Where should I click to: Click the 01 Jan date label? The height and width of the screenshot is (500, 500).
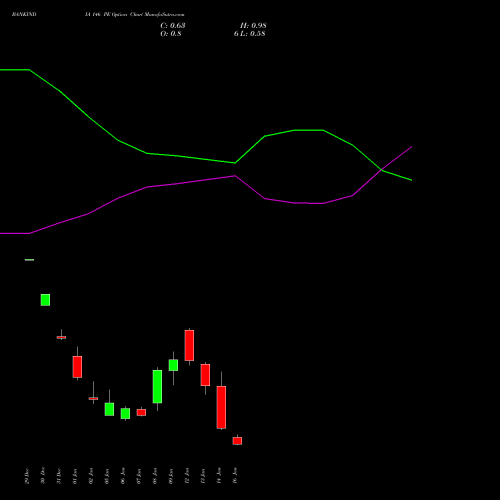pyautogui.click(x=75, y=476)
